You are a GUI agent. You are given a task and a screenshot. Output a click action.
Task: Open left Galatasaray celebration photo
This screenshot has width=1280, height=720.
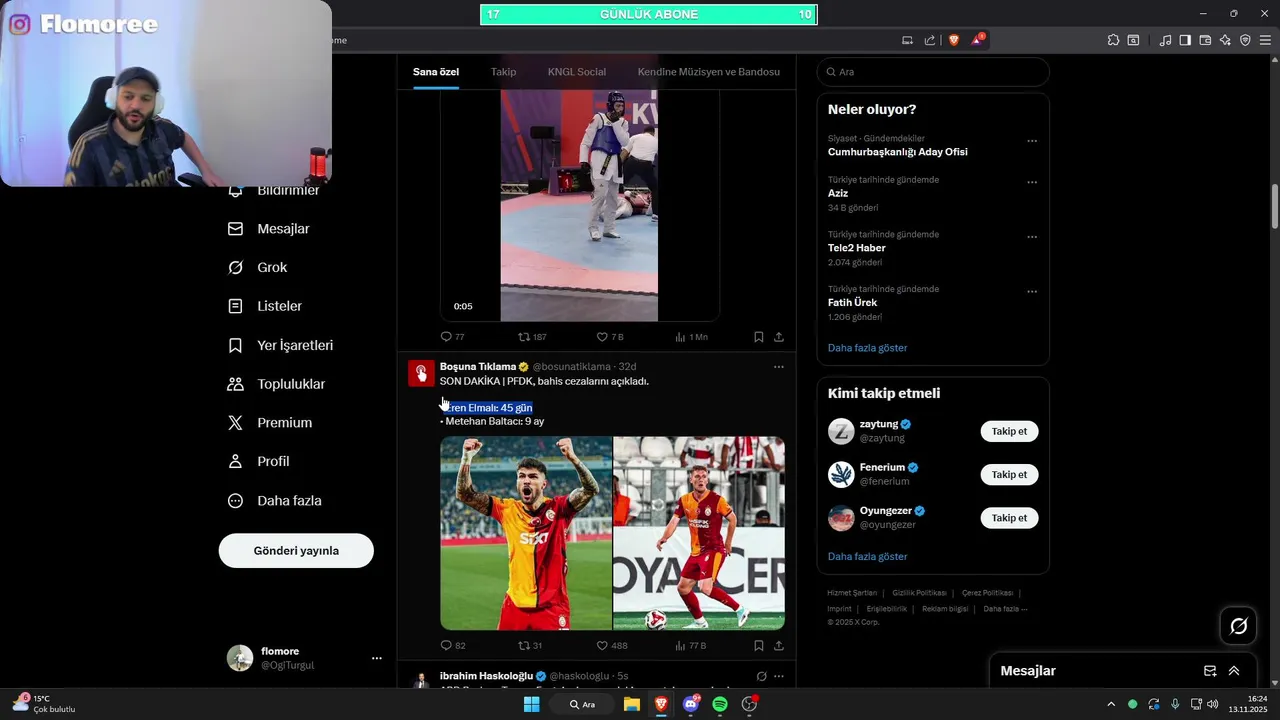(526, 533)
